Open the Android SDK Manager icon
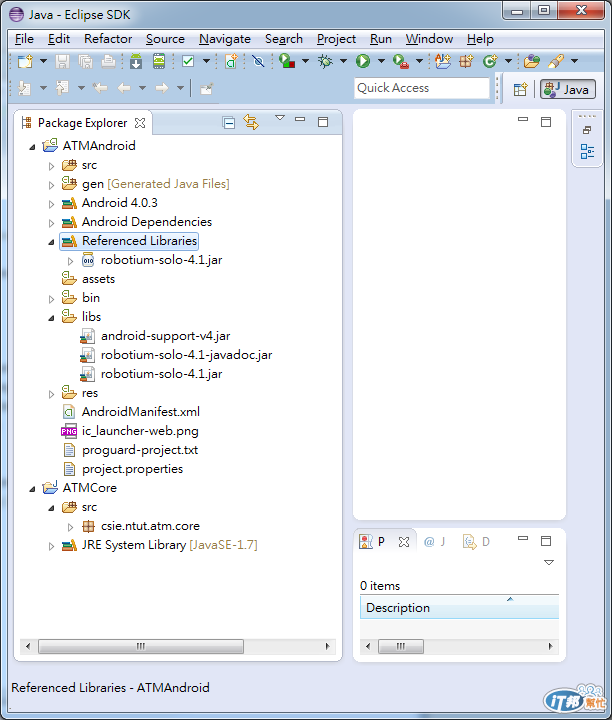The height and width of the screenshot is (720, 612). [135, 61]
